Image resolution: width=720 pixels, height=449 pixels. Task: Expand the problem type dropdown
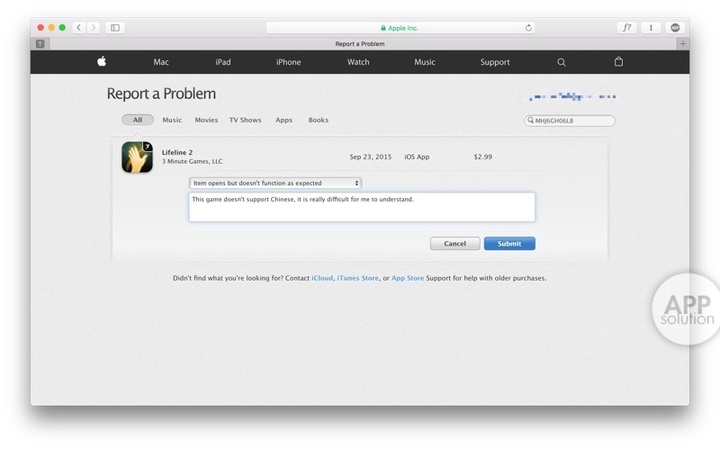[275, 183]
